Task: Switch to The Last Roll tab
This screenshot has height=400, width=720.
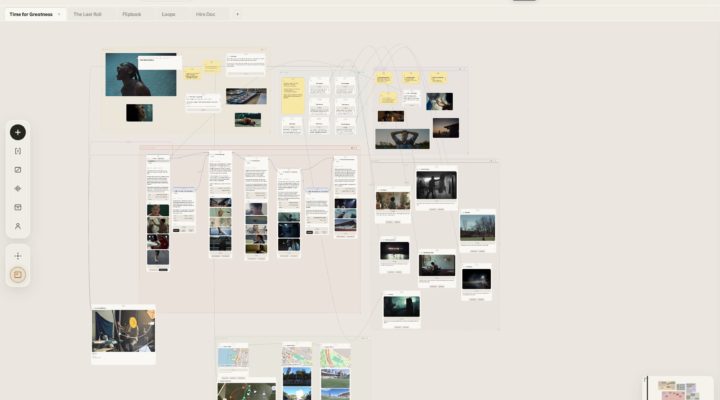Action: pos(87,14)
